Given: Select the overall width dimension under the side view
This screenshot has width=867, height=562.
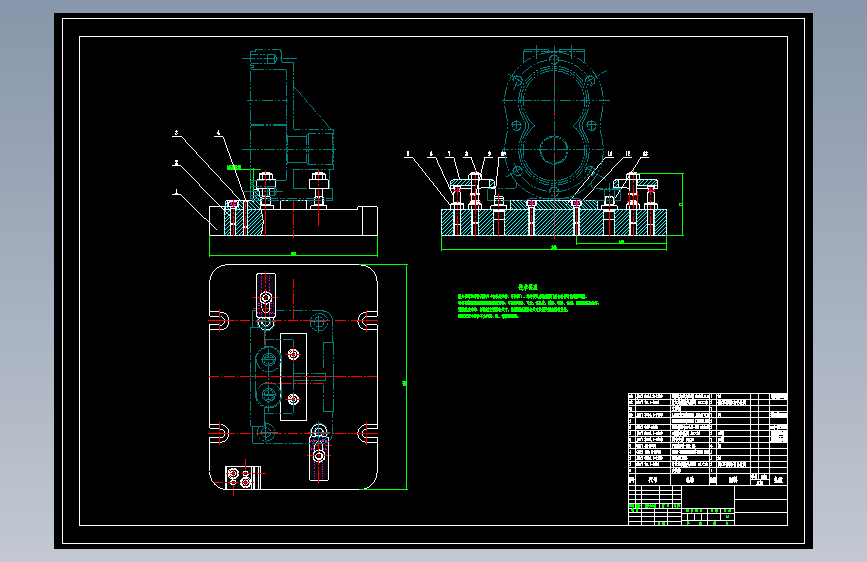Looking at the screenshot, I should (293, 255).
